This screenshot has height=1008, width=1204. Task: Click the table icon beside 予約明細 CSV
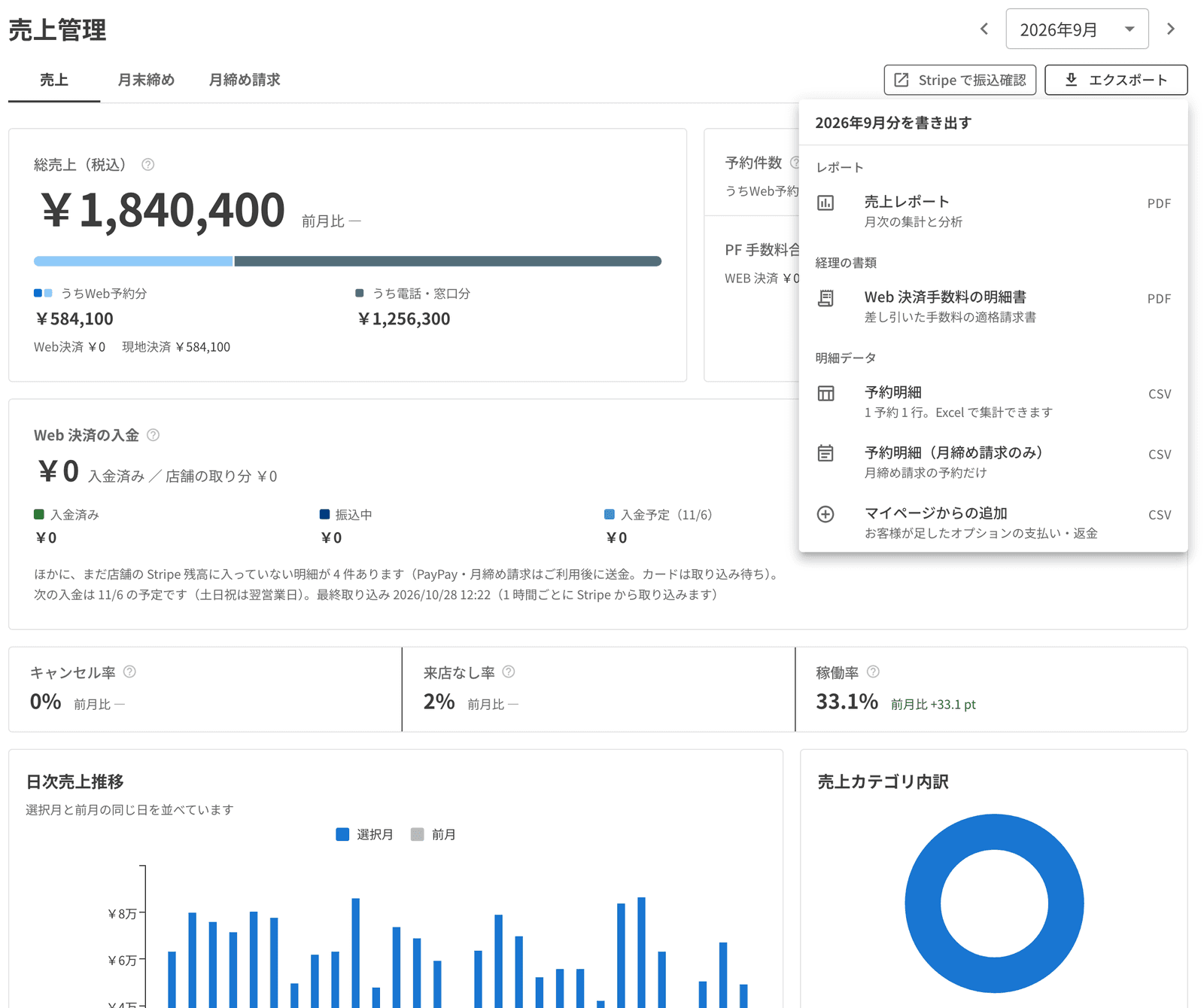(825, 393)
